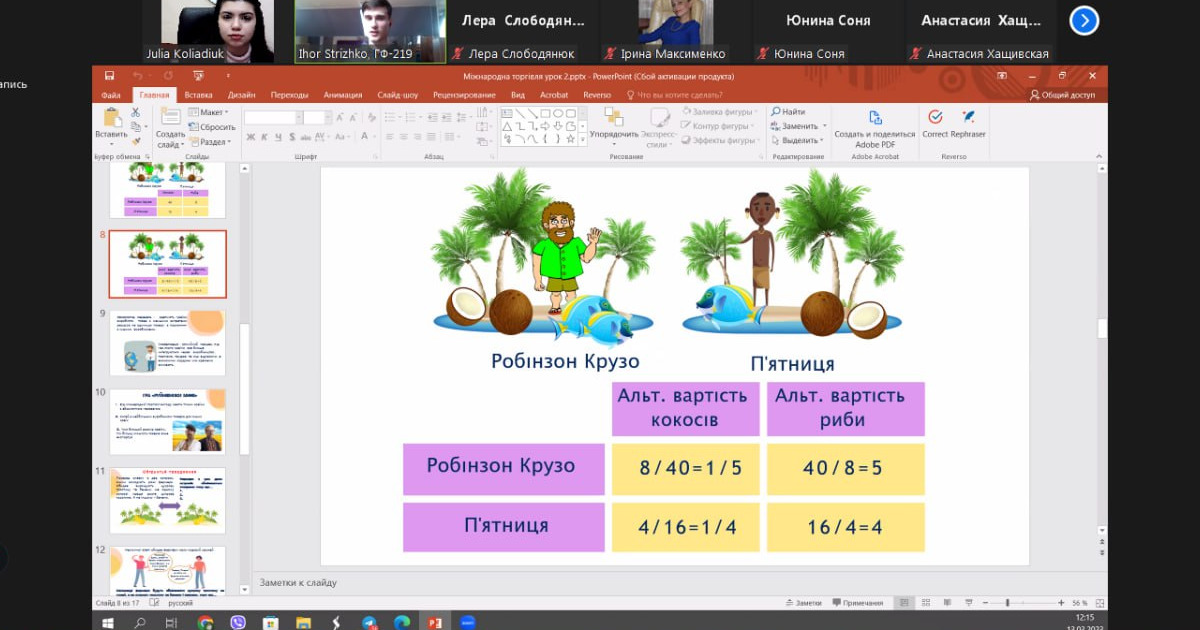
Task: Click the Arrange (Упорядочить) icon
Action: [x=613, y=120]
